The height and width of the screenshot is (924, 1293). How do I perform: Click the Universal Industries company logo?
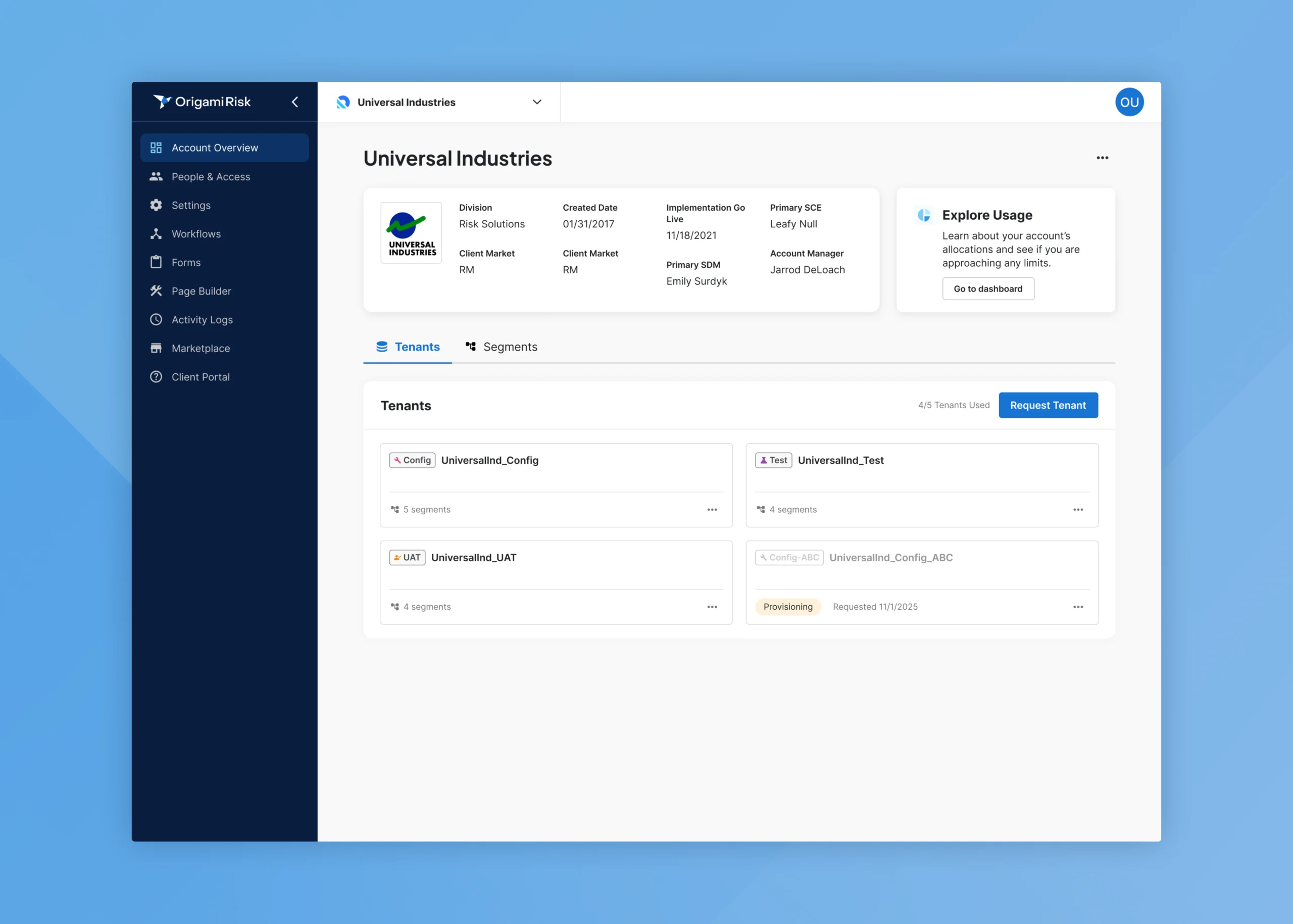pos(411,233)
